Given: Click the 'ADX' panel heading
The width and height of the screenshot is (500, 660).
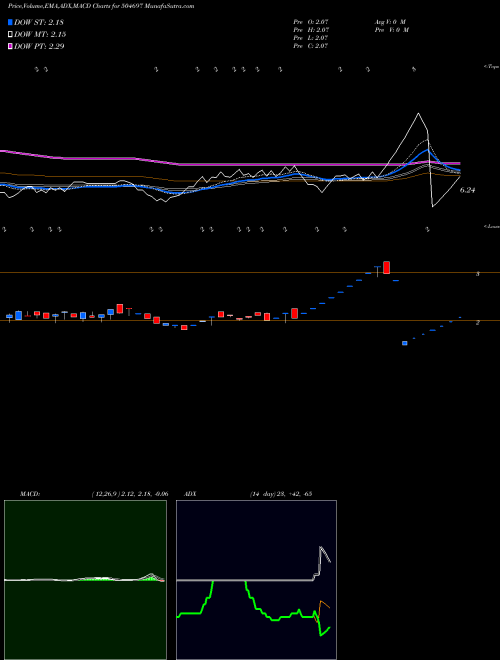Looking at the screenshot, I should [189, 494].
